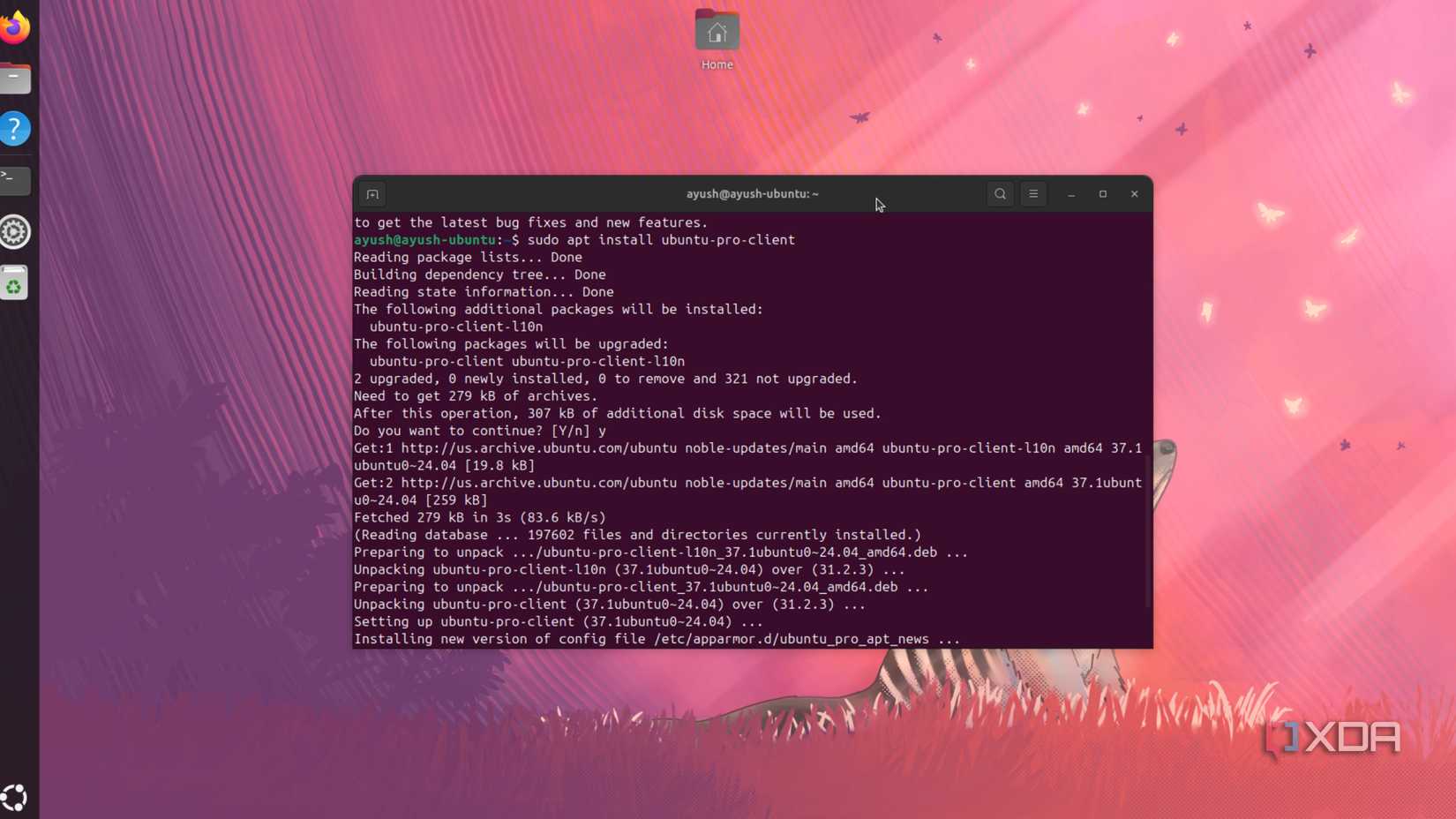The width and height of the screenshot is (1456, 819).
Task: Minimize the terminal window
Action: point(1070,194)
